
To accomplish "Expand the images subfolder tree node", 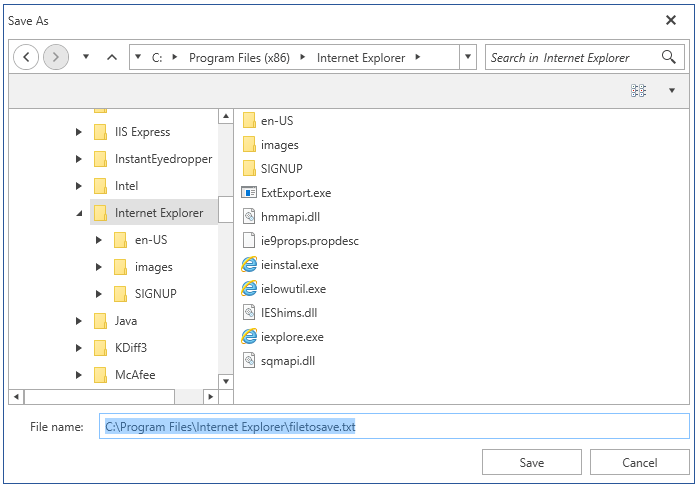I will tap(99, 267).
